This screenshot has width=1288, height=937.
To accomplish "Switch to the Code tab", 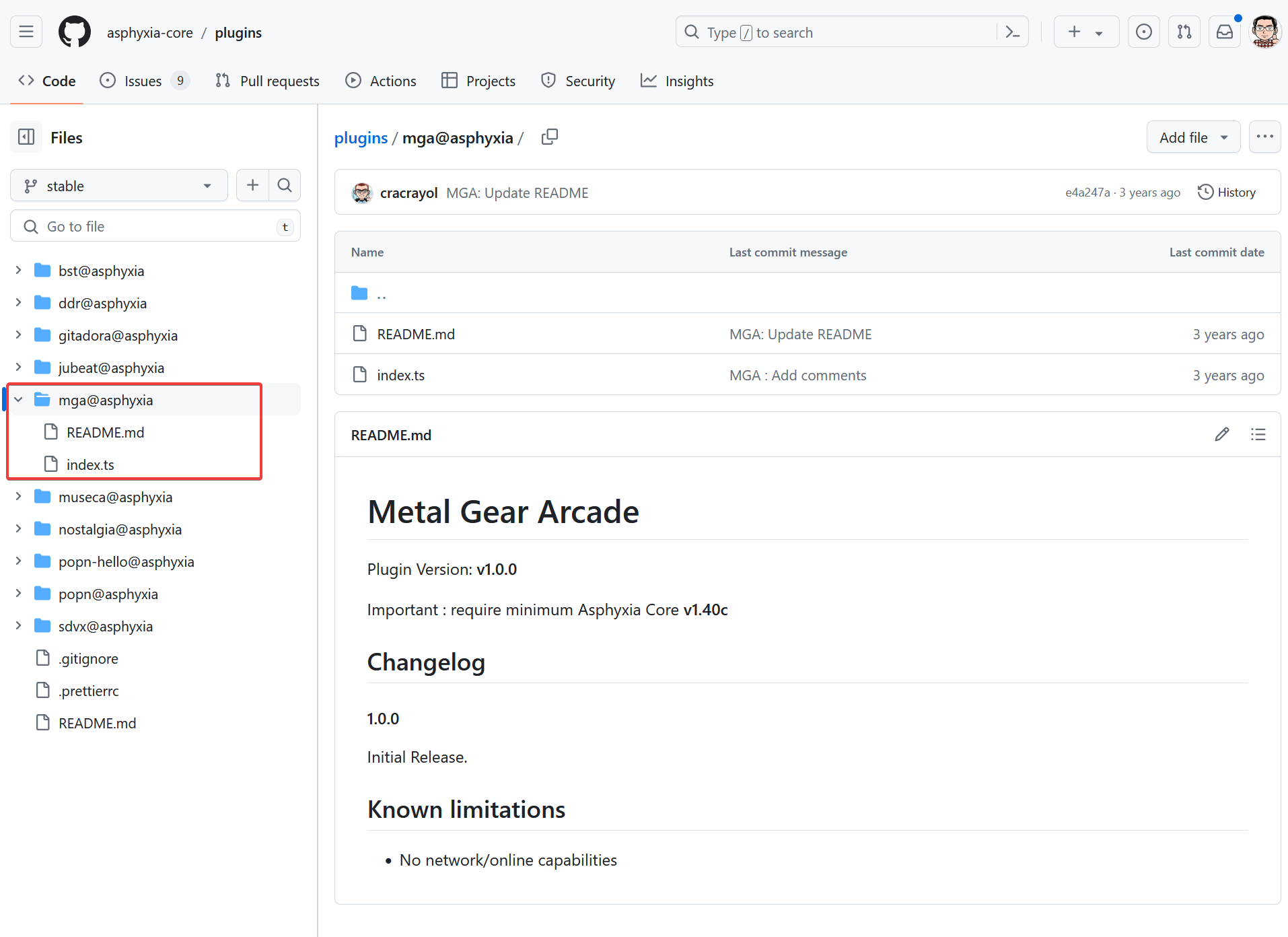I will [47, 81].
